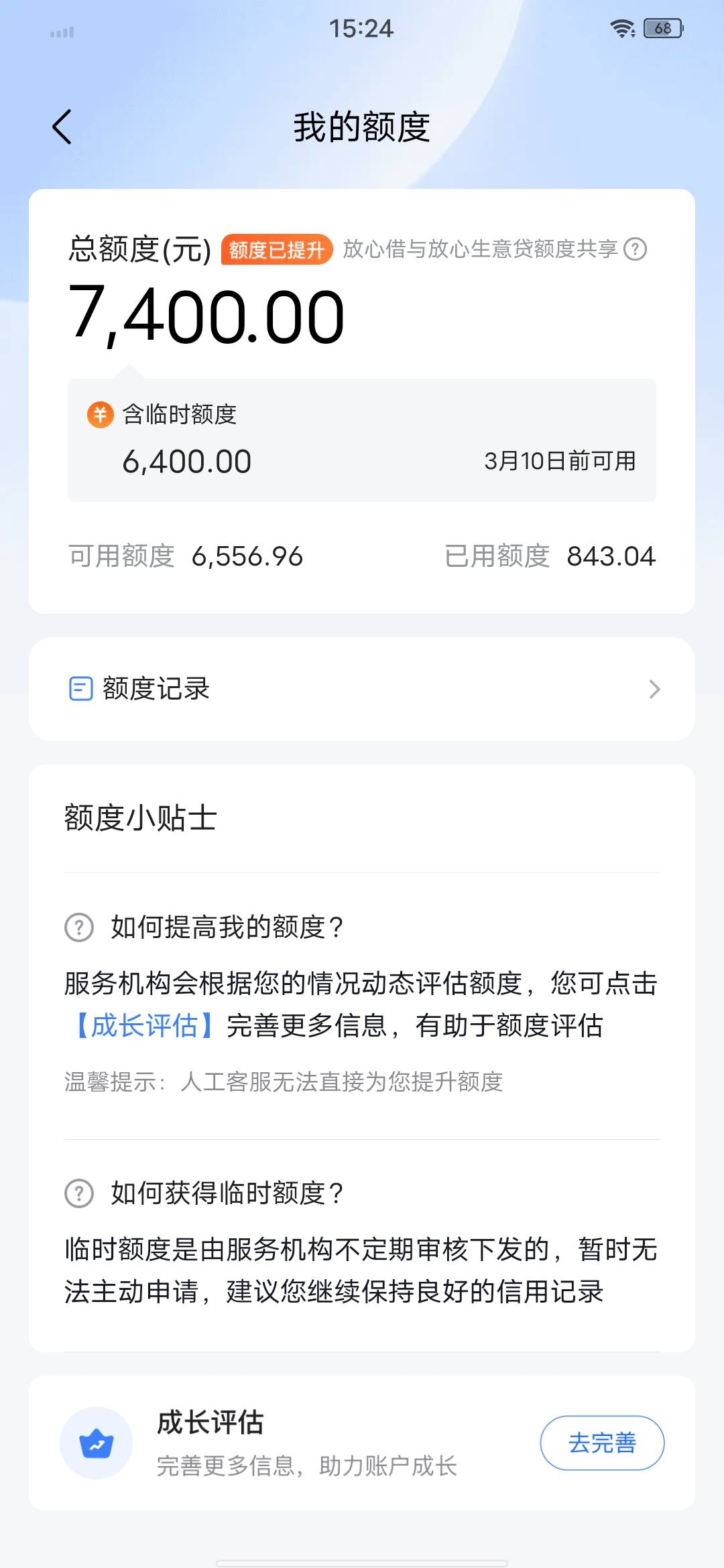Screen dimensions: 724x1568
Task: Tap question icon next to 如何获得临时额度
Action: click(79, 1193)
